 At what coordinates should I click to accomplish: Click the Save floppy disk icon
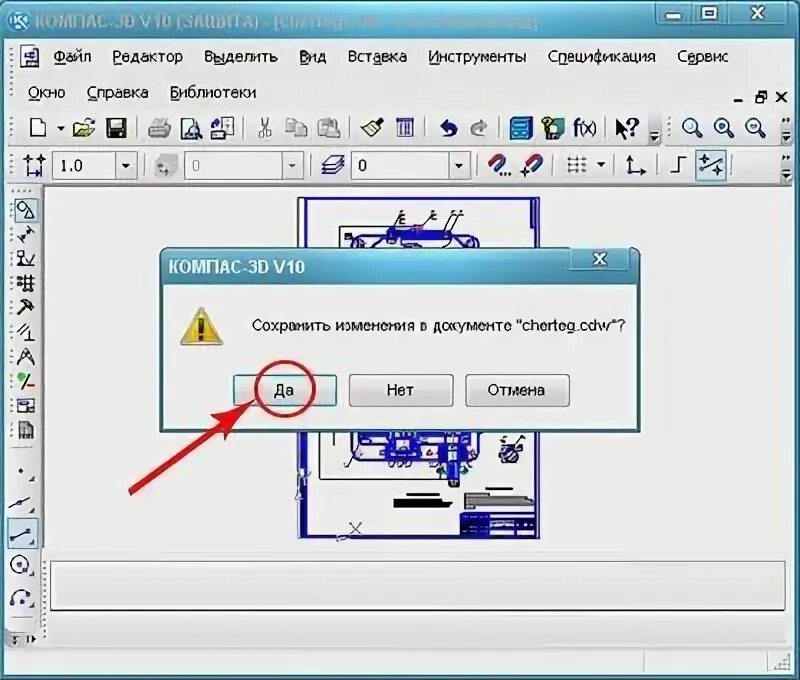116,128
